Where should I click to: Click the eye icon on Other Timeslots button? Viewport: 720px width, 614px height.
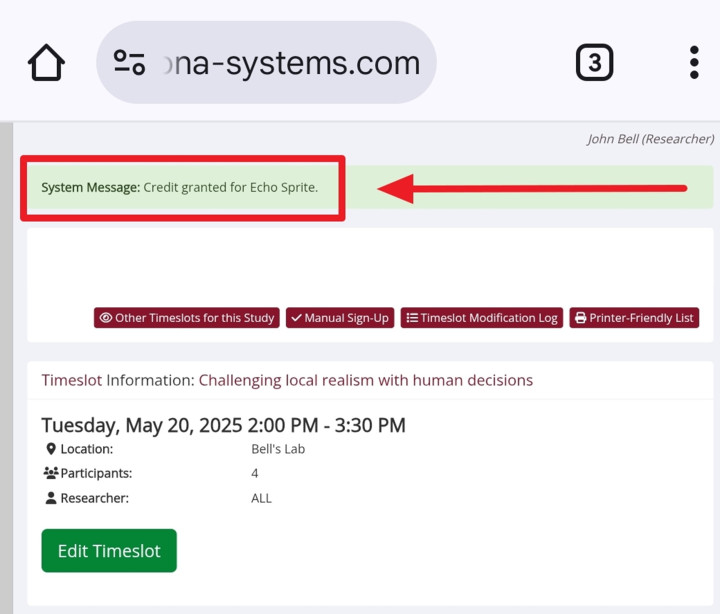(x=106, y=318)
